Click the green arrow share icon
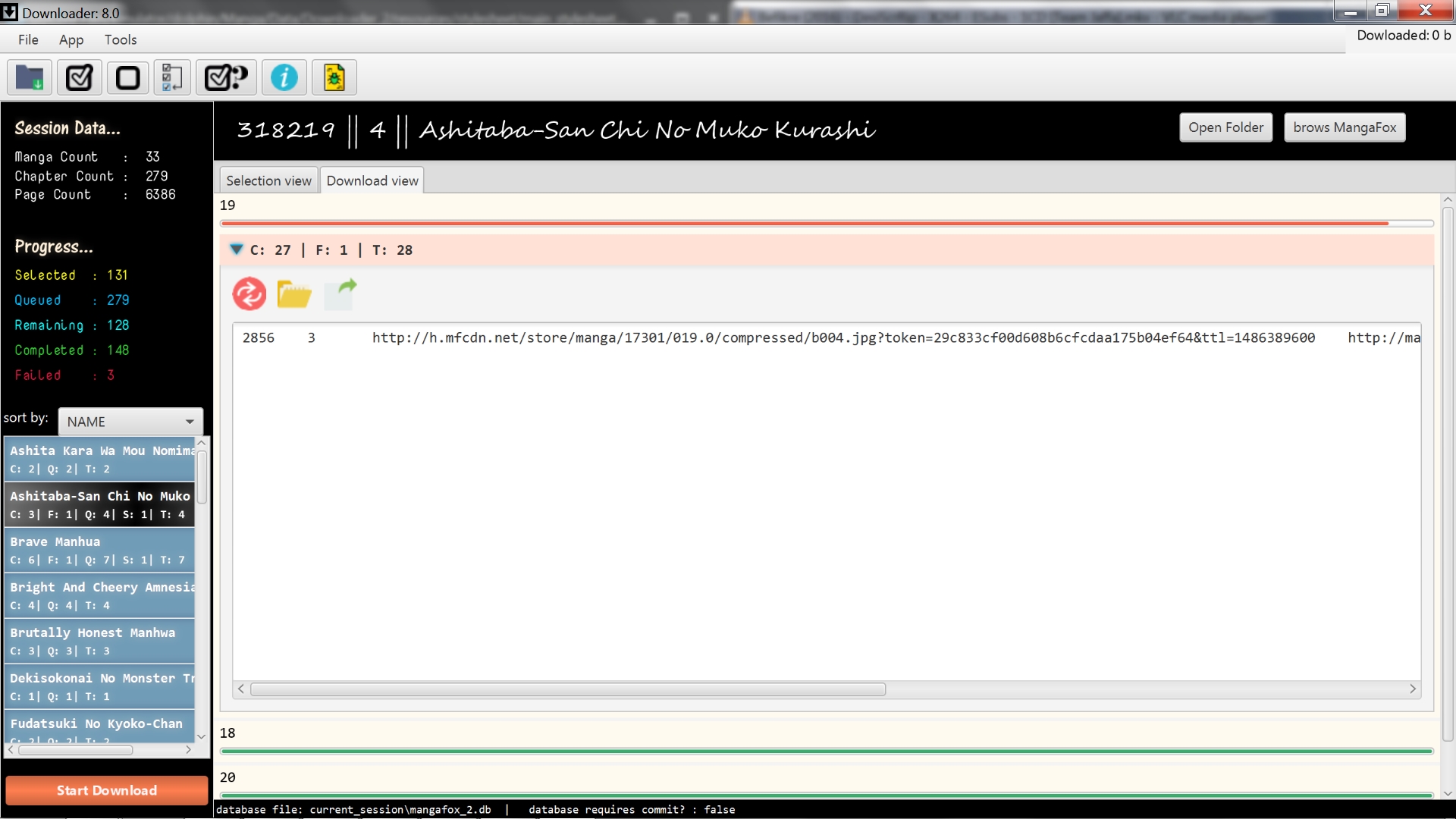This screenshot has height=819, width=1456. pos(340,294)
